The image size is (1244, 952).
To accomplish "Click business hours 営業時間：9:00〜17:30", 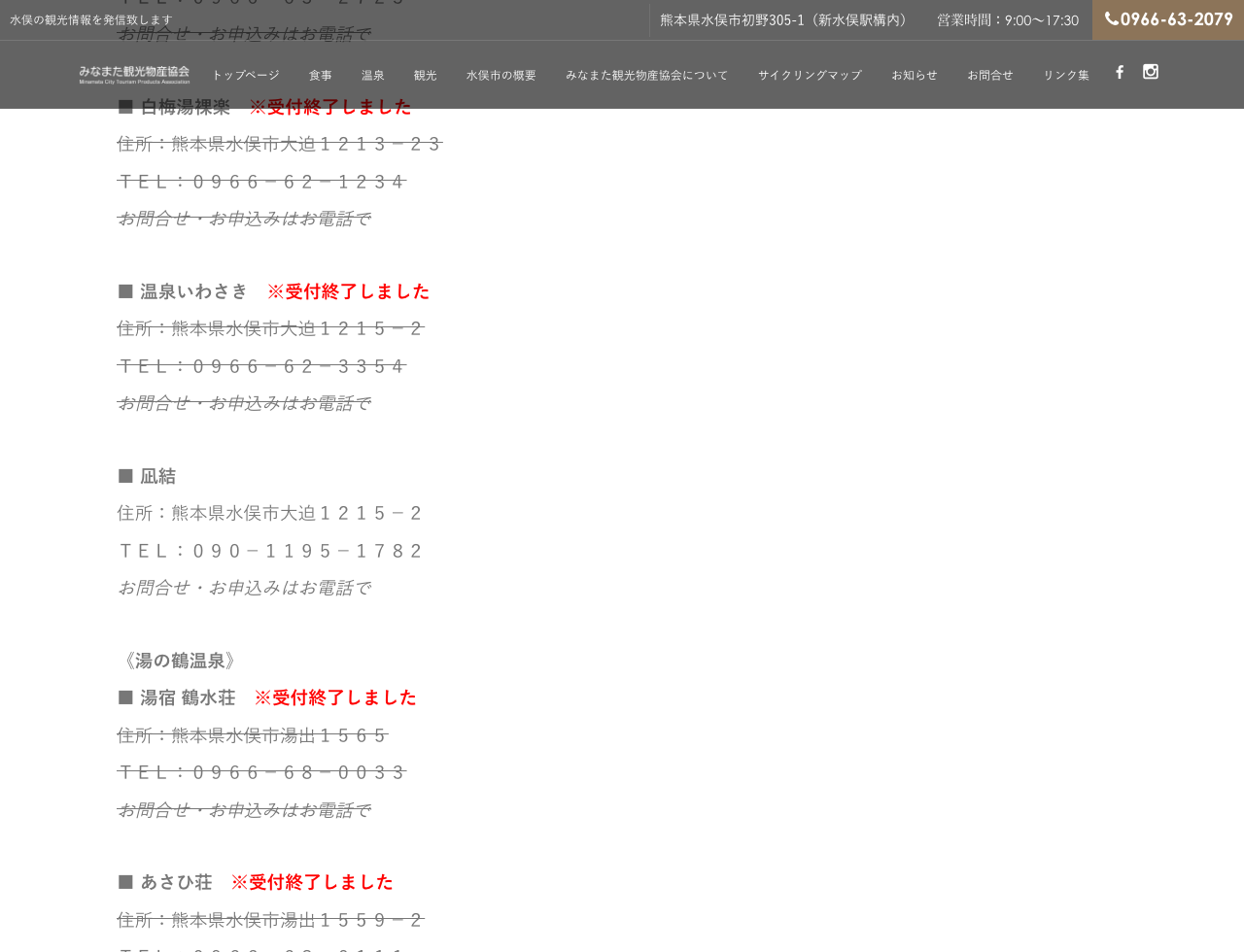I will click(x=1008, y=19).
